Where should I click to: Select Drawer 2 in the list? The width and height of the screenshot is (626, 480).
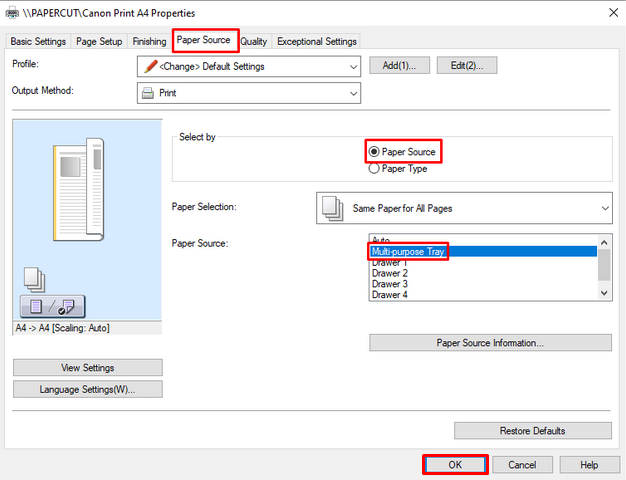483,274
